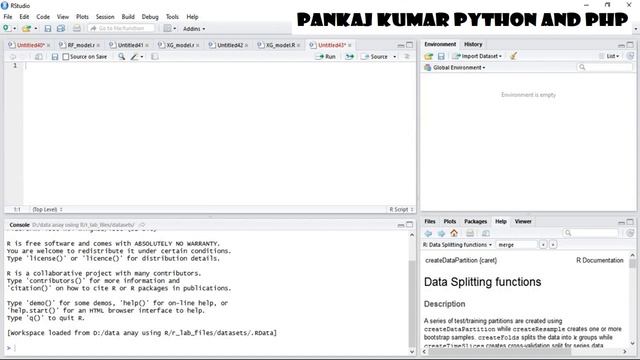Click the Find/Replace magnifier in editor toolbar

tap(122, 57)
